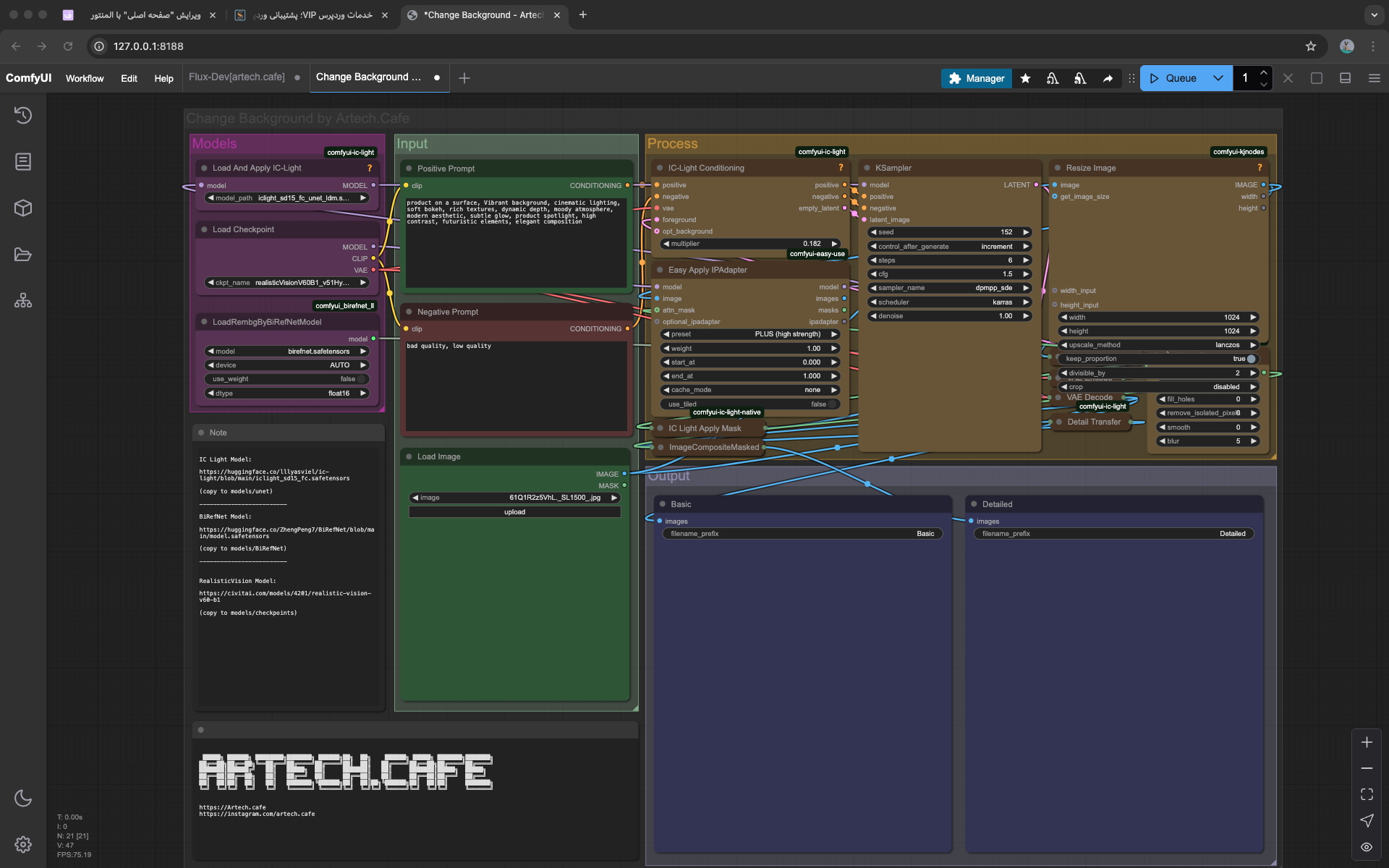Click the Basic filename_prefix field
Viewport: 1389px width, 868px height.
[x=802, y=534]
